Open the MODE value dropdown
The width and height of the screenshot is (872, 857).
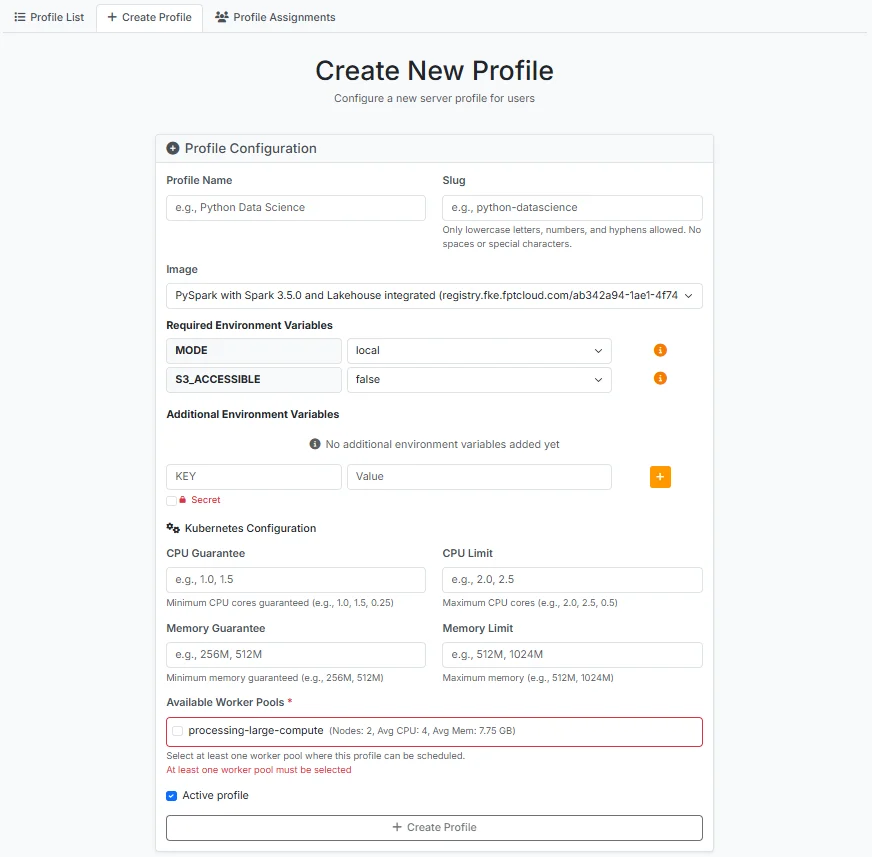coord(479,351)
